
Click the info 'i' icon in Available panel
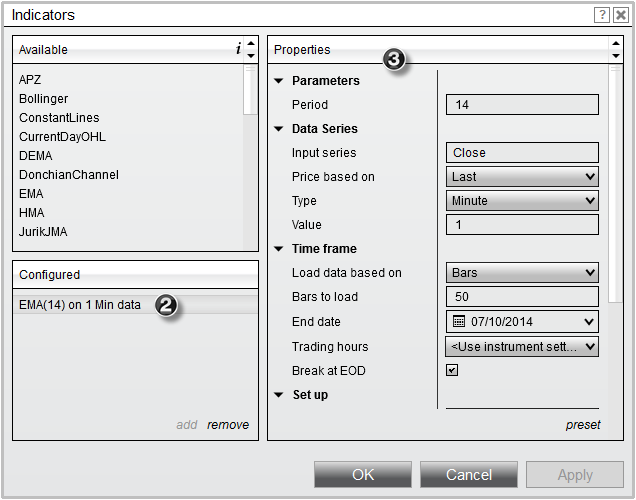(237, 49)
